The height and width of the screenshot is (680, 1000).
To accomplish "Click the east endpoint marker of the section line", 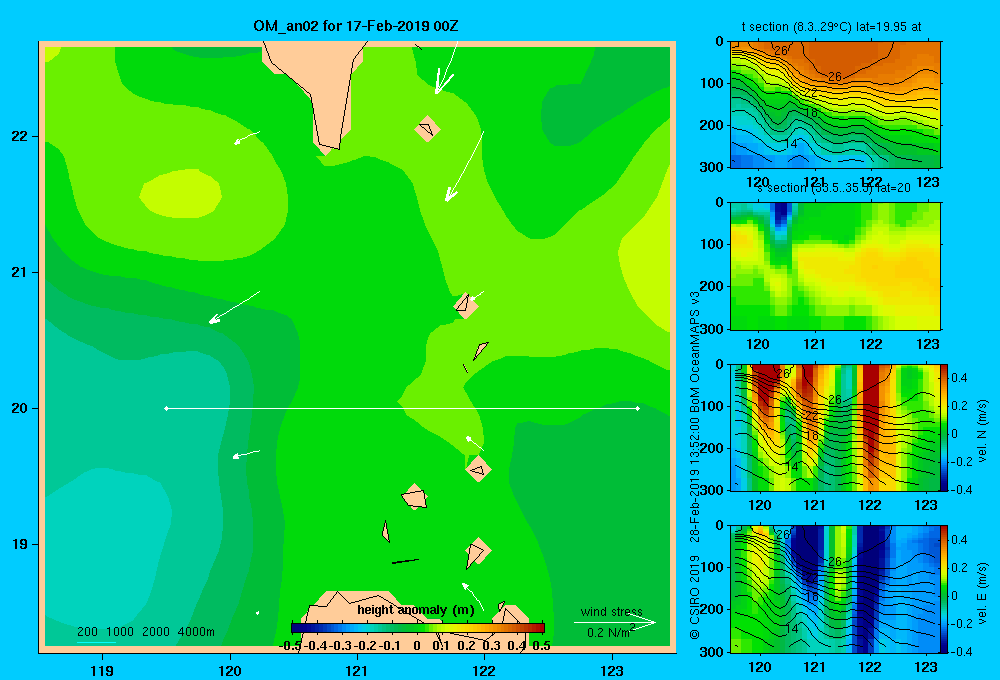I will (x=638, y=408).
